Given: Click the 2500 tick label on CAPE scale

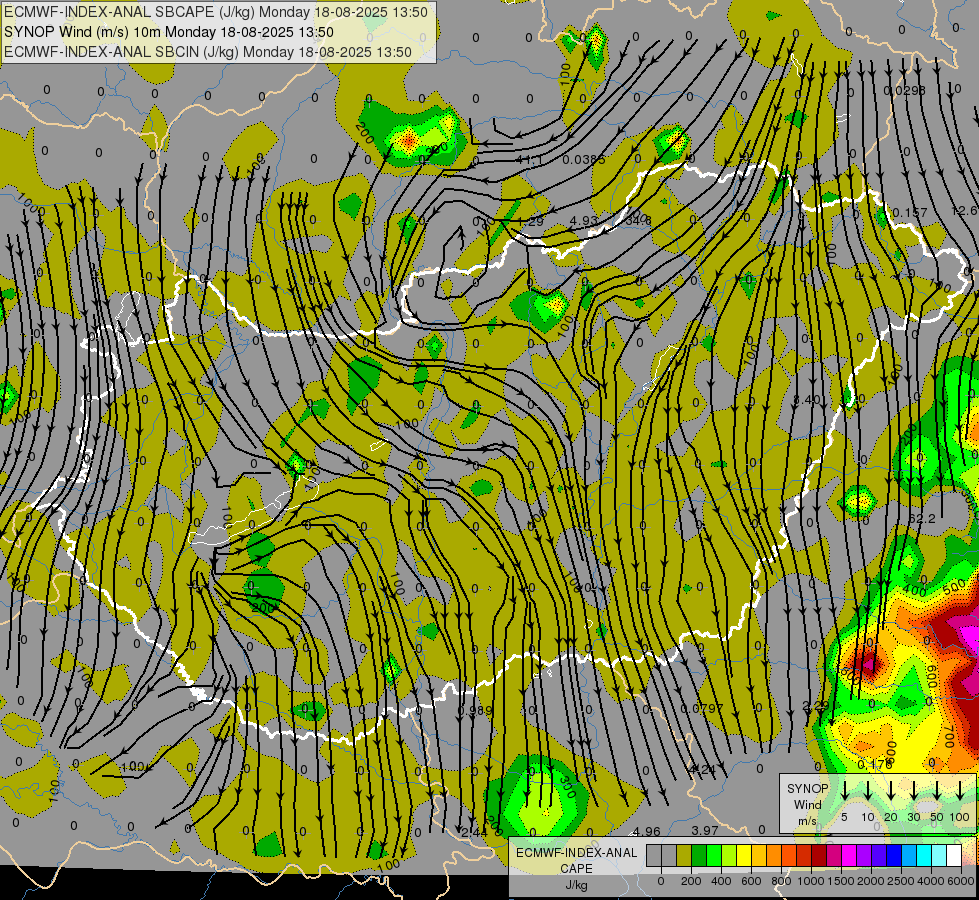Looking at the screenshot, I should point(901,881).
